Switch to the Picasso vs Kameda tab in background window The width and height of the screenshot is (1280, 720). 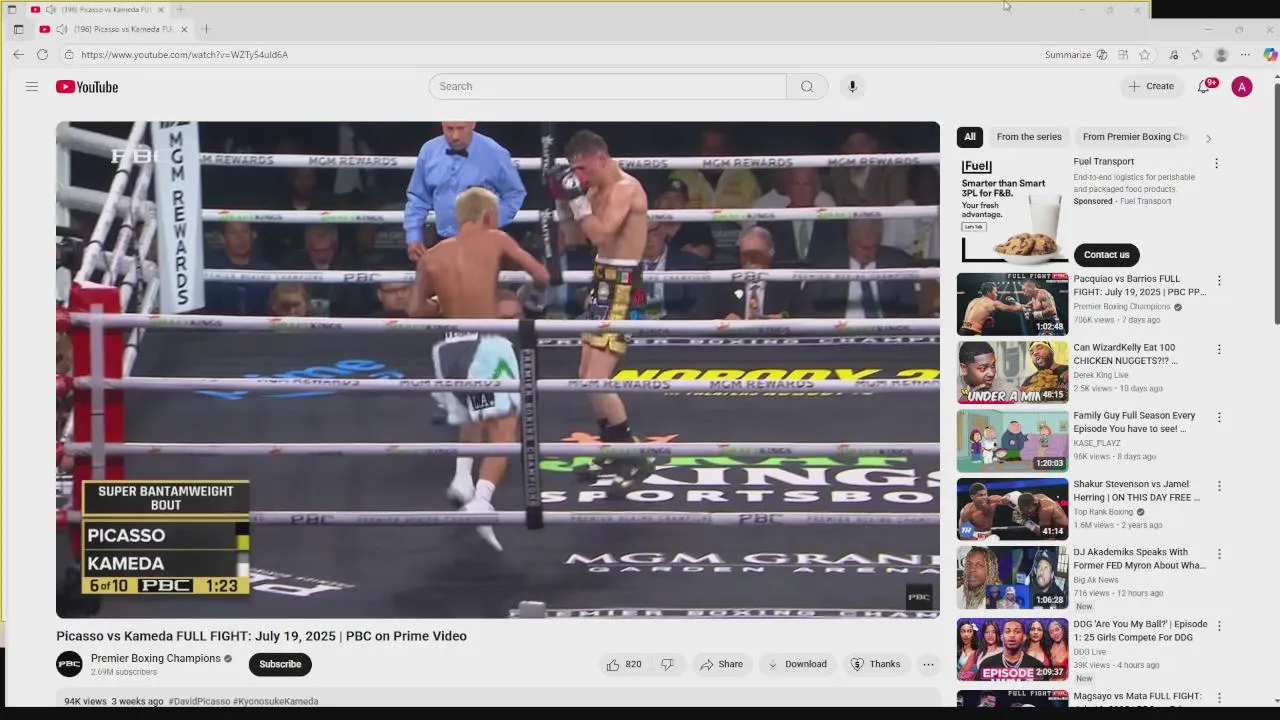pyautogui.click(x=97, y=9)
